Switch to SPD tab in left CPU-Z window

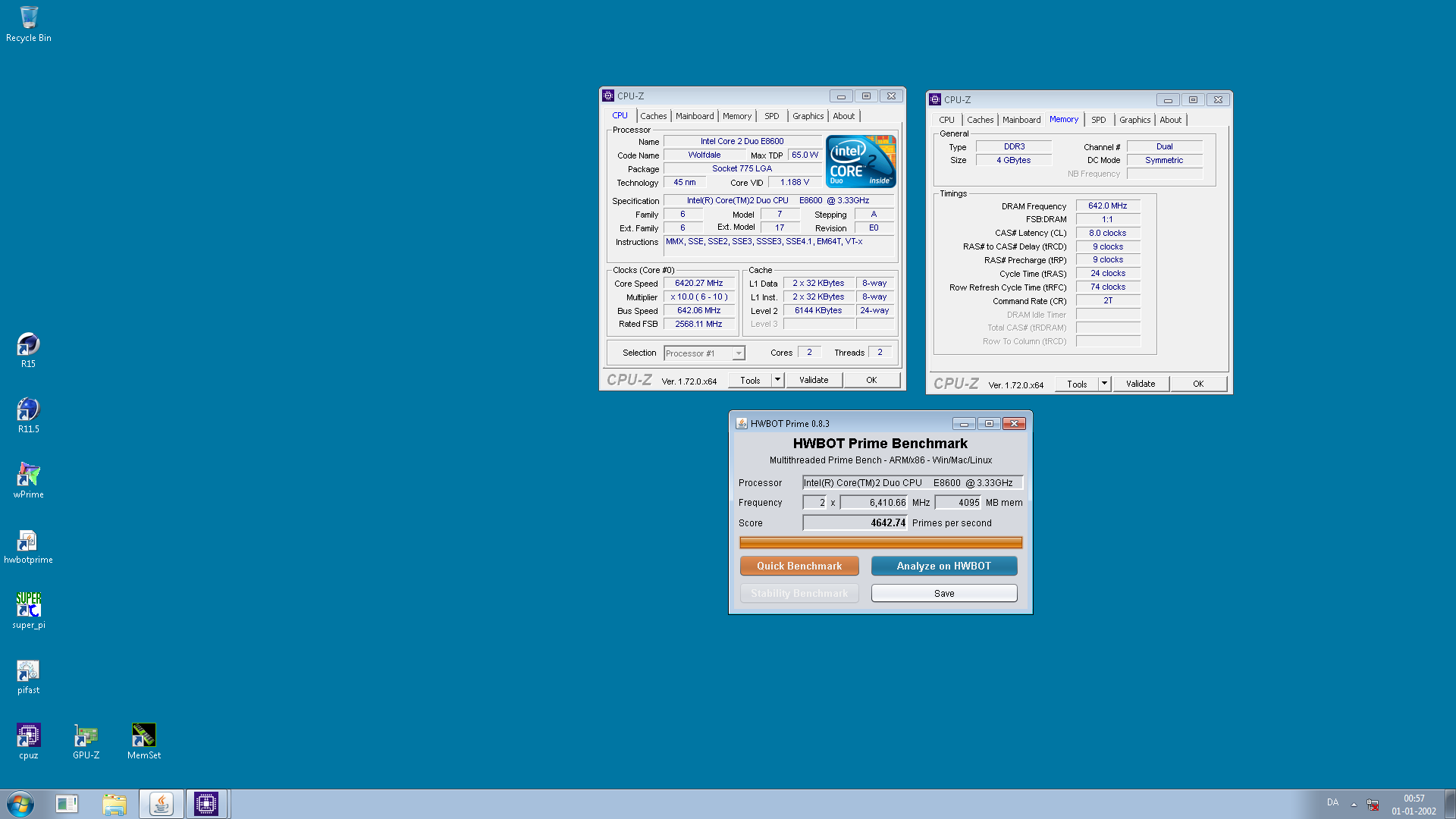click(x=771, y=116)
